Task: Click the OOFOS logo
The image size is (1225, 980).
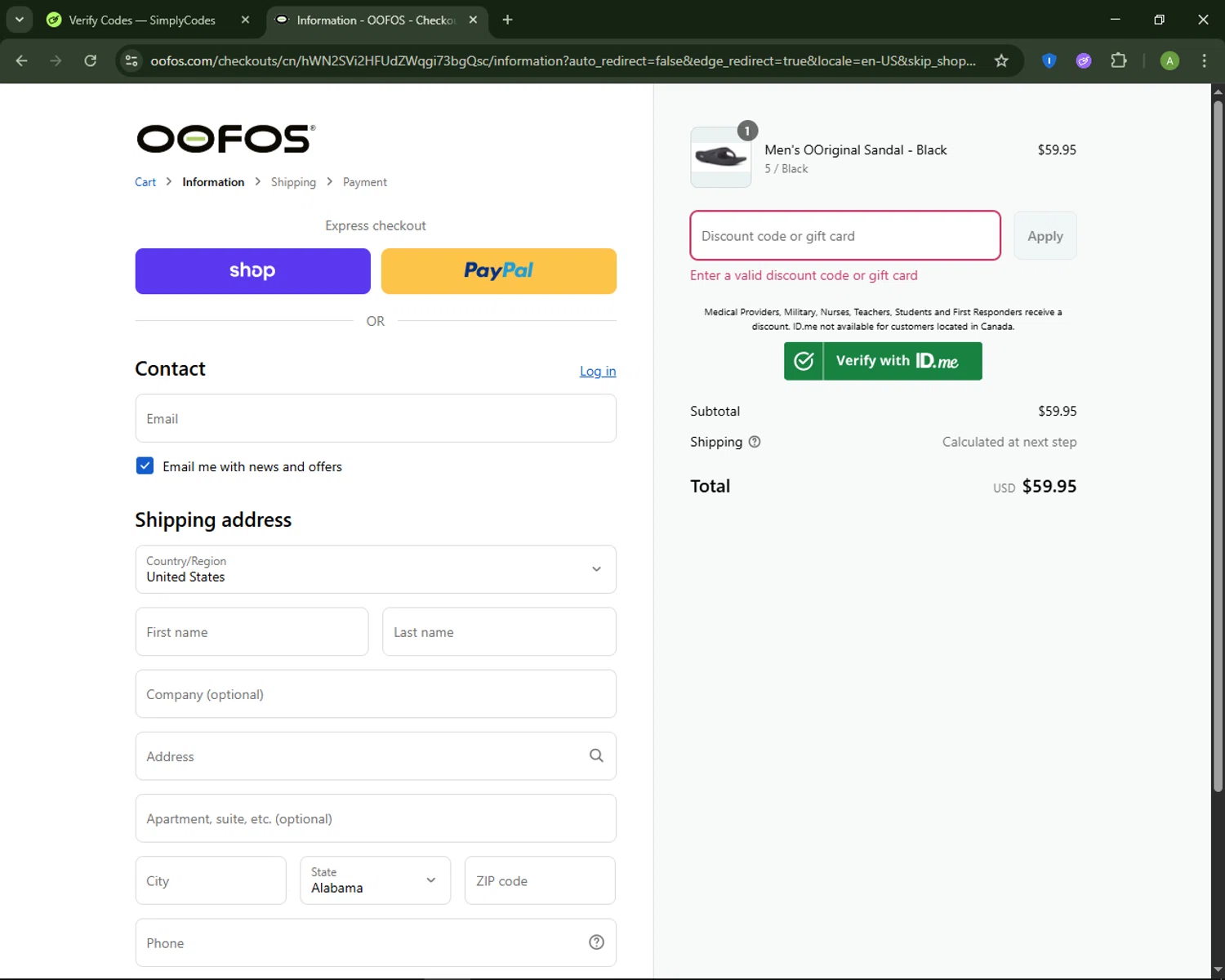Action: (x=225, y=139)
